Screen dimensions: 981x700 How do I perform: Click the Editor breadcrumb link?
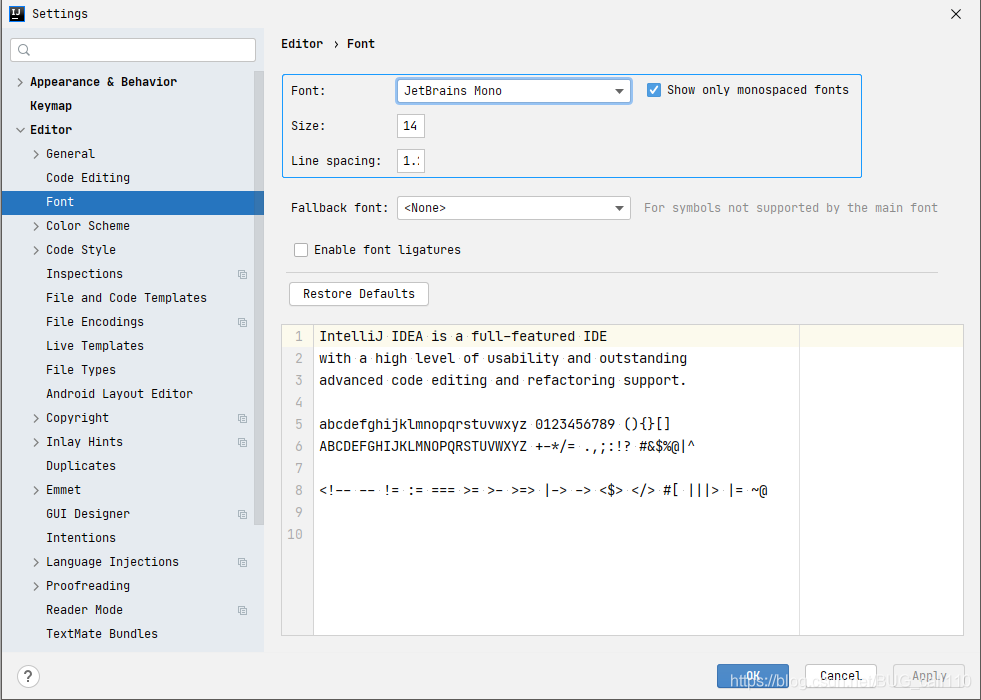(302, 43)
